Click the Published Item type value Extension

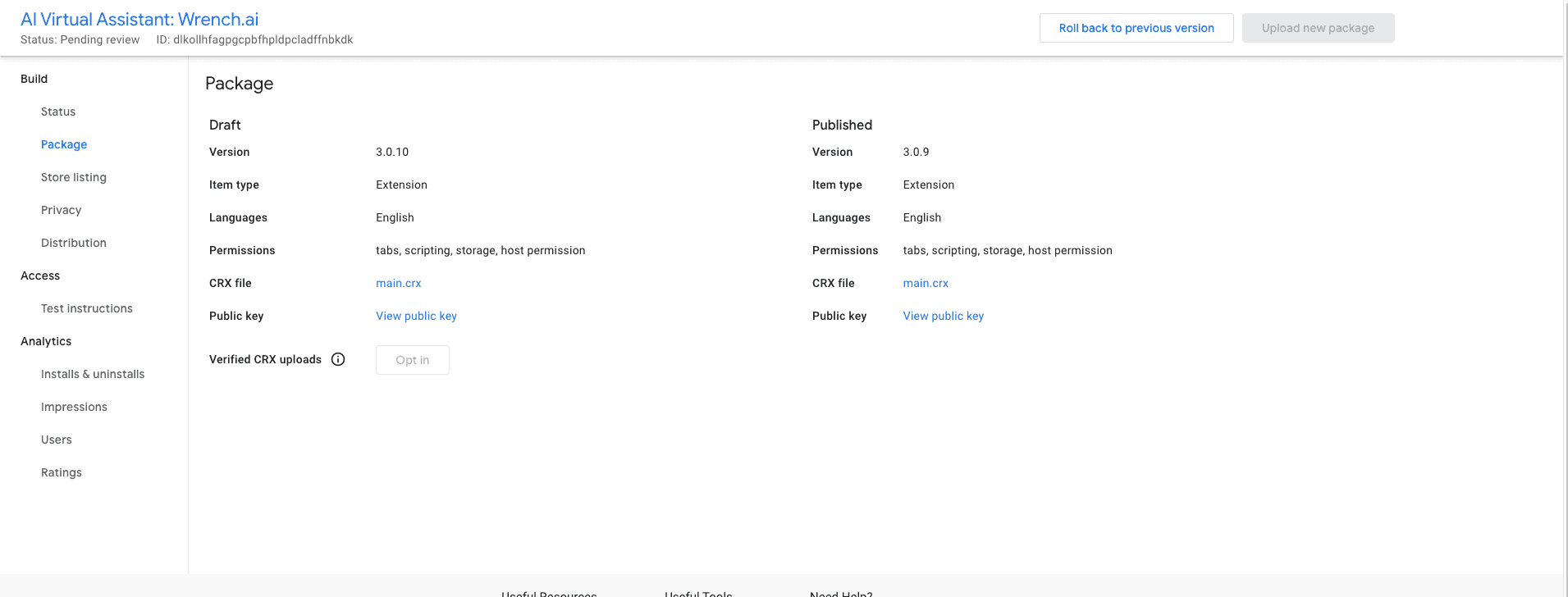(x=929, y=185)
